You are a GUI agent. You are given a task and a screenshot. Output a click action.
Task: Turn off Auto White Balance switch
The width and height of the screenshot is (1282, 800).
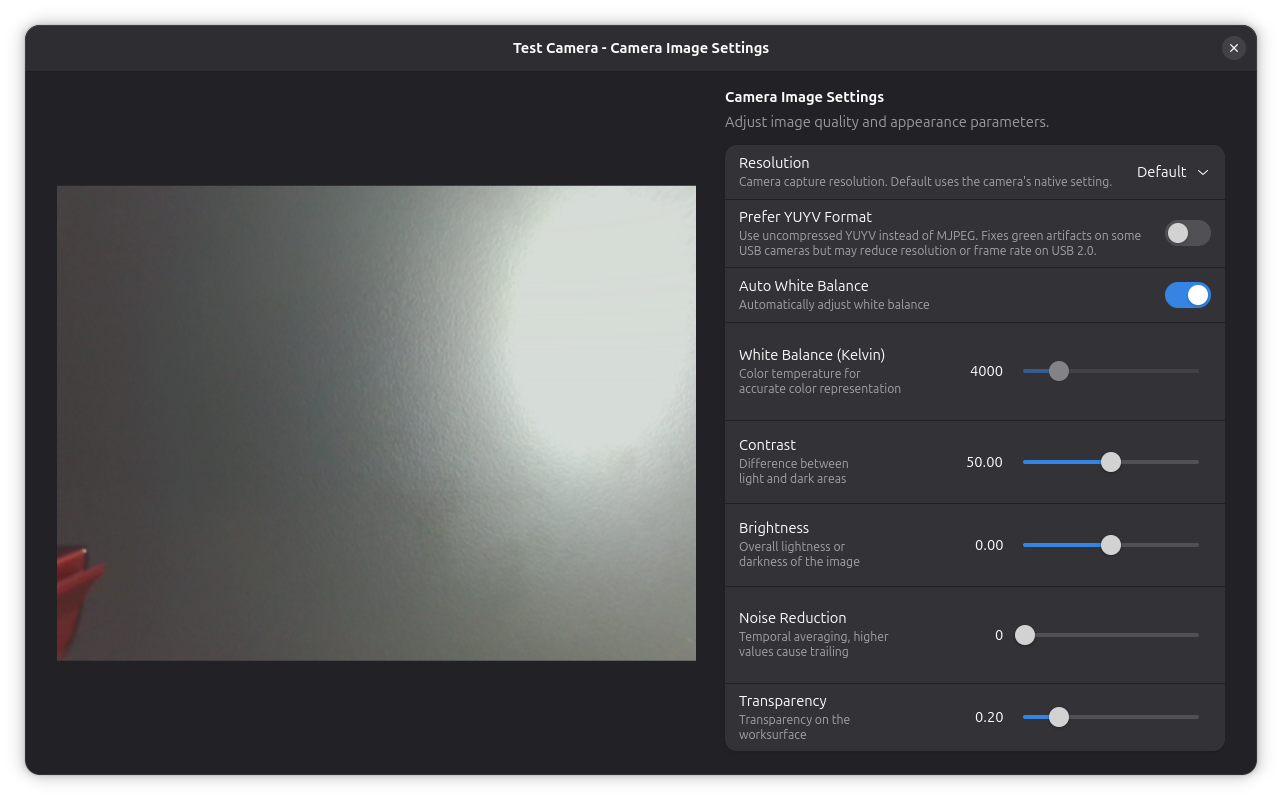coord(1188,295)
